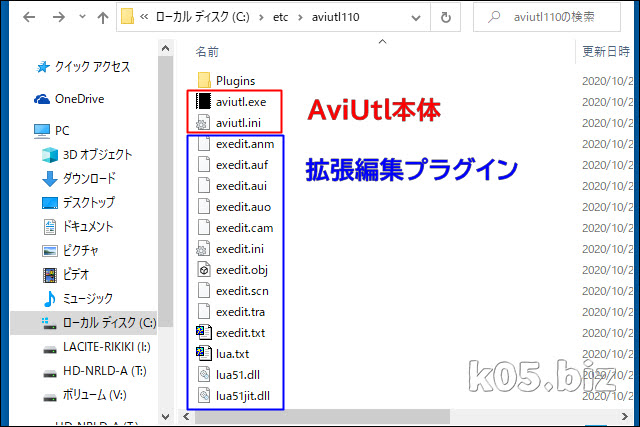Open ドキュメント folder in sidebar
Image resolution: width=640 pixels, height=427 pixels.
88,226
